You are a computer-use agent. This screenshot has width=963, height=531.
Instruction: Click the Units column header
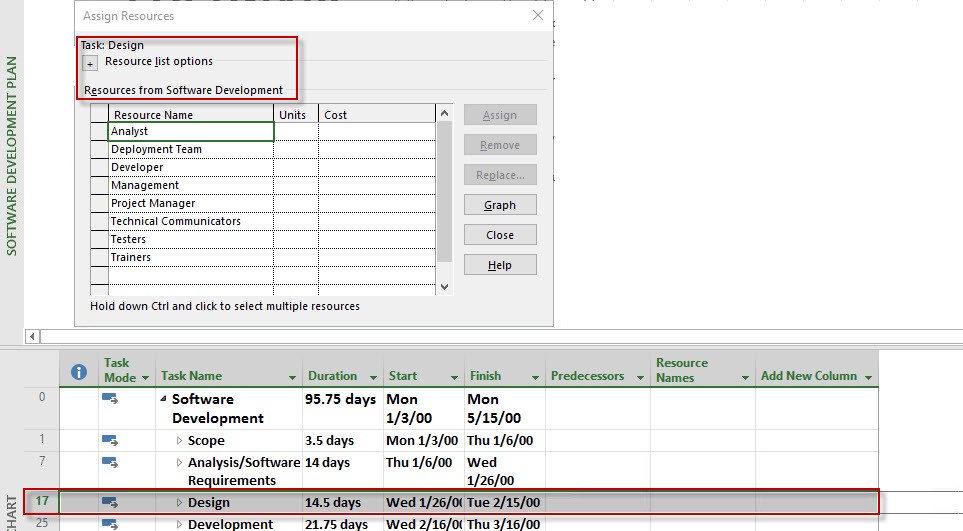pos(296,114)
